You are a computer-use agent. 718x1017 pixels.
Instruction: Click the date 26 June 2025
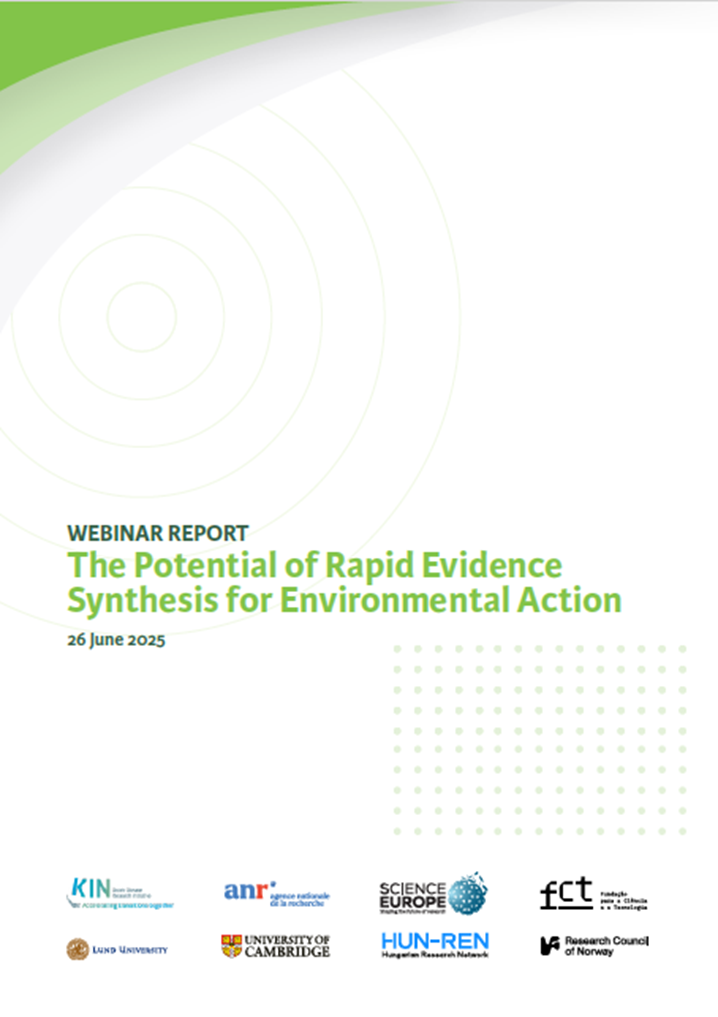(116, 641)
